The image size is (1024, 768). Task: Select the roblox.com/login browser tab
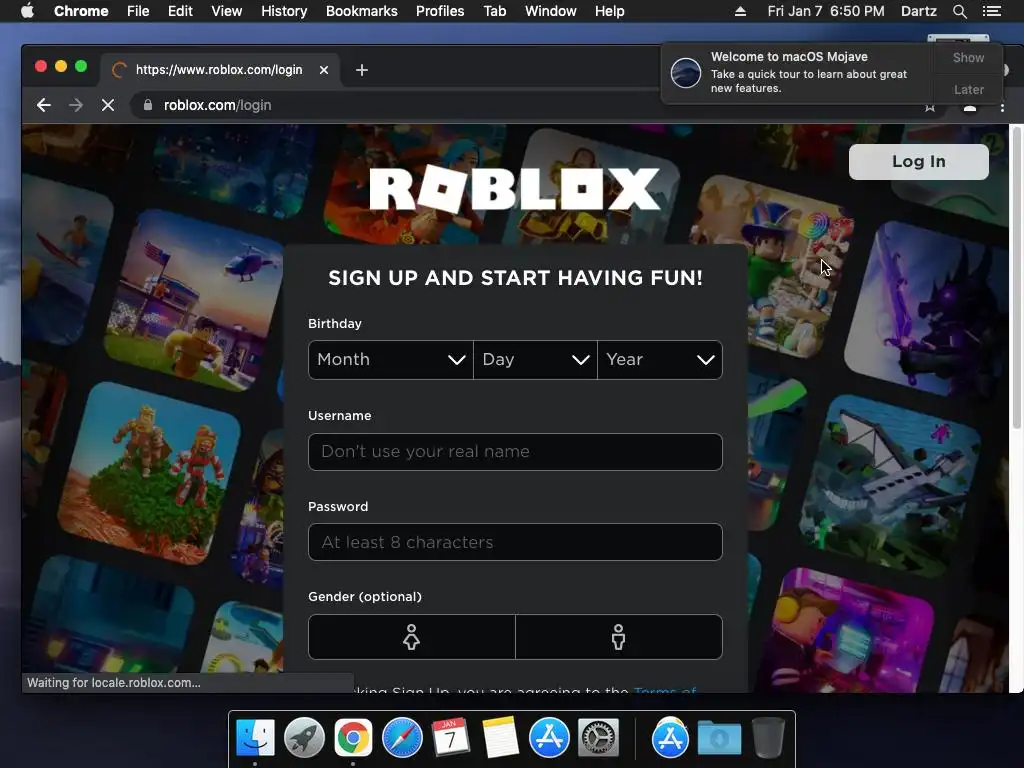tap(219, 70)
